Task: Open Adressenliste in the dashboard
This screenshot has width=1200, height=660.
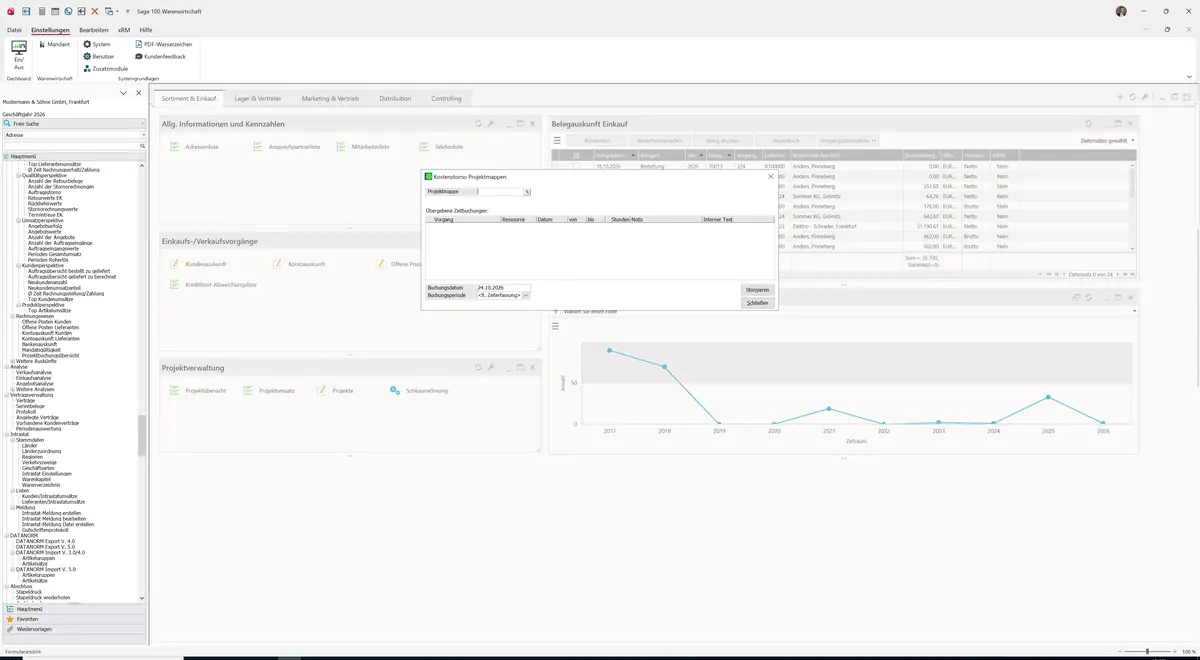Action: (195, 147)
